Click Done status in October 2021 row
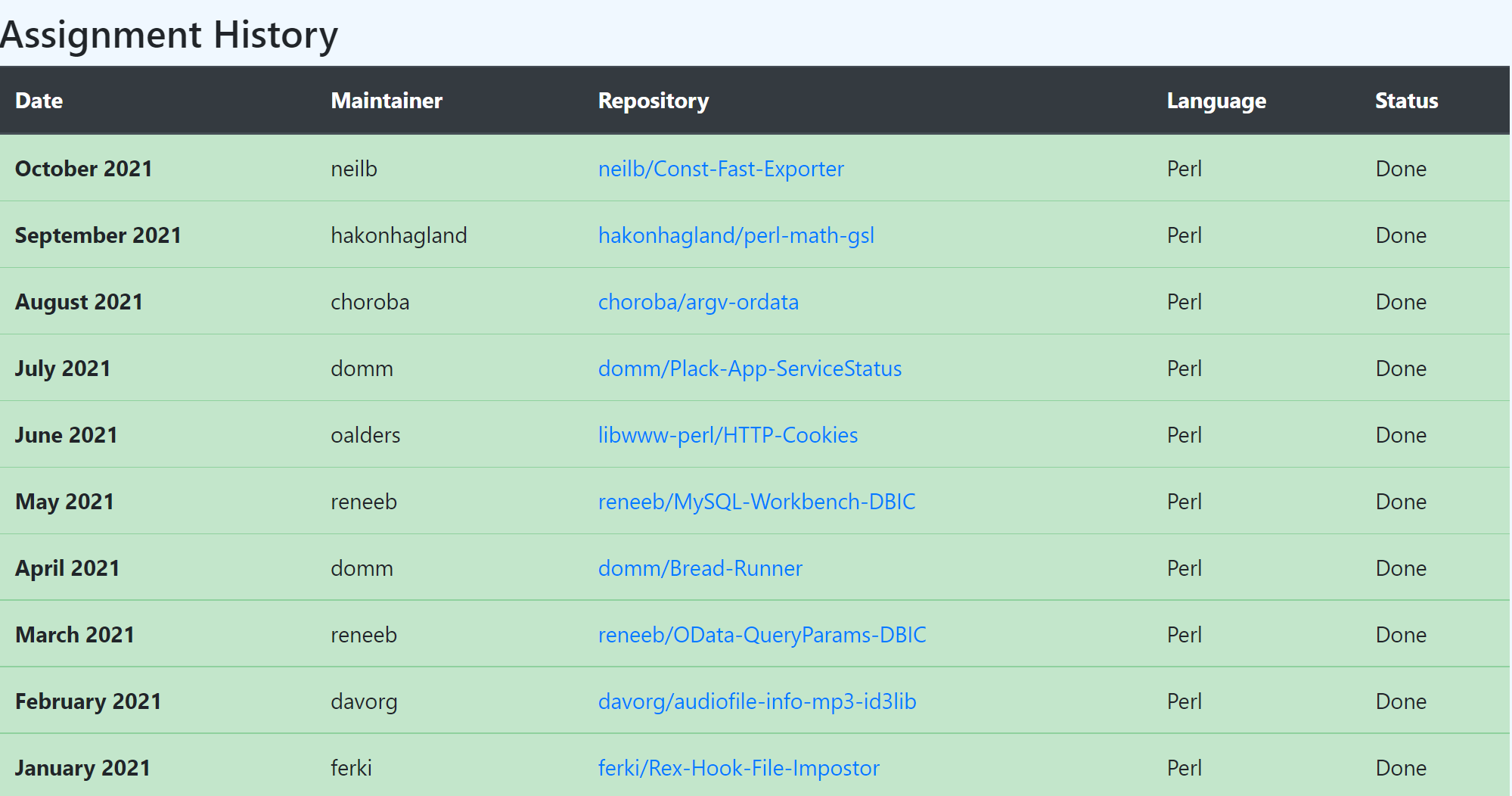1512x796 pixels. click(1401, 169)
